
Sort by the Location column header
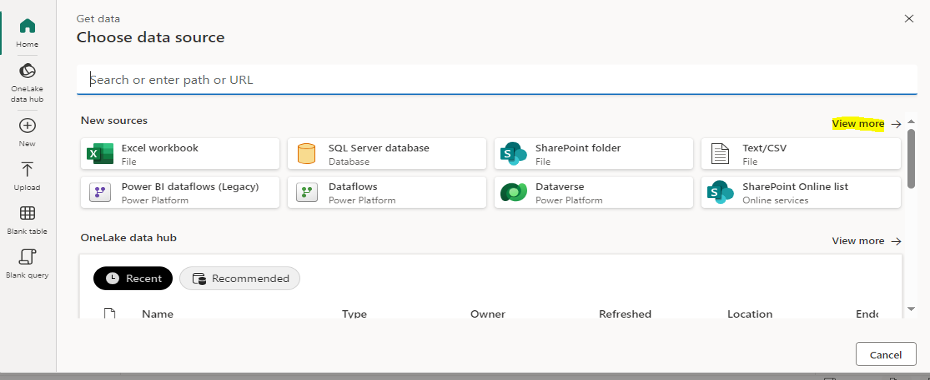point(750,314)
